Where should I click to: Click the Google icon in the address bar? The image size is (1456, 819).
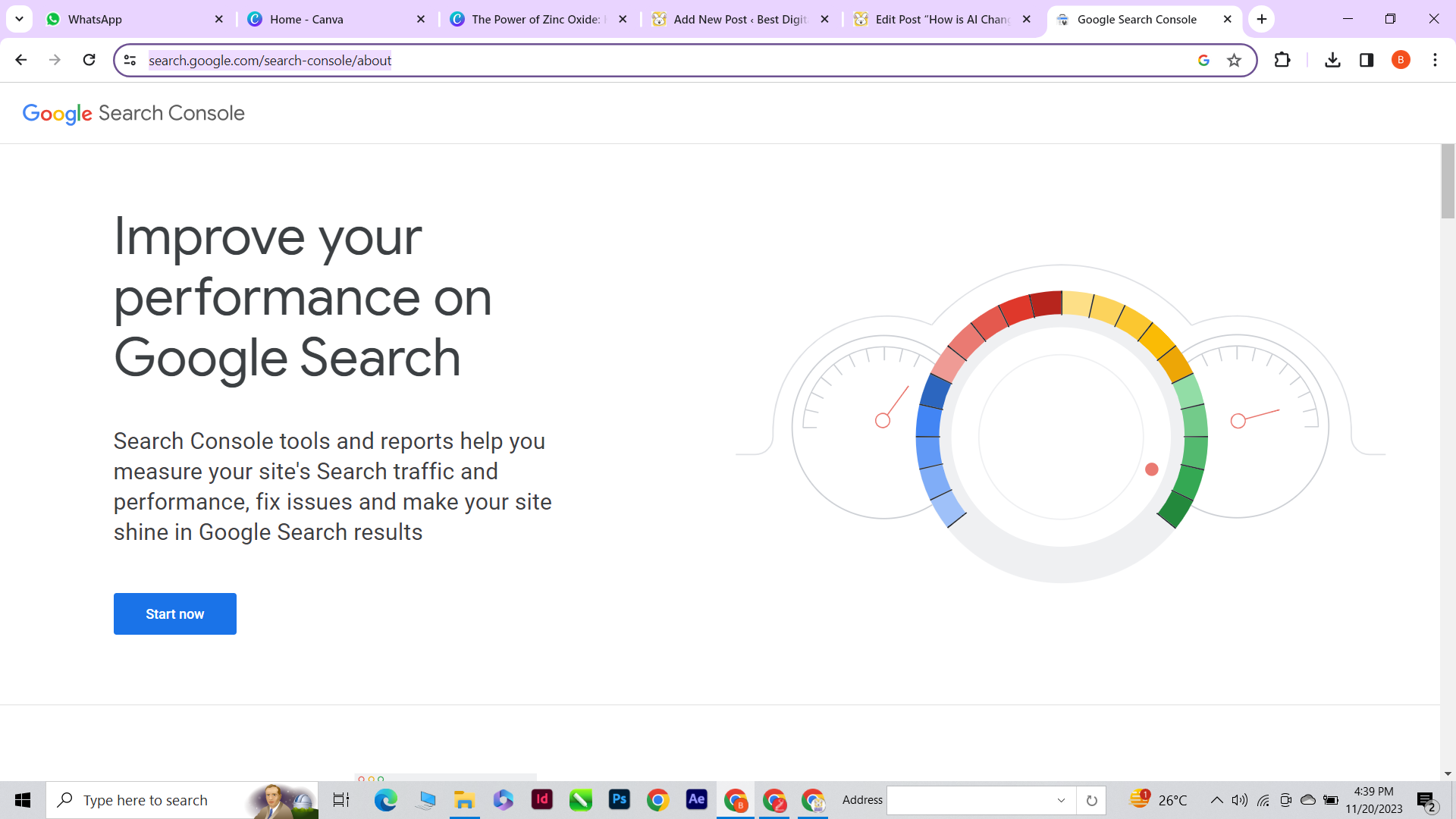point(1203,60)
